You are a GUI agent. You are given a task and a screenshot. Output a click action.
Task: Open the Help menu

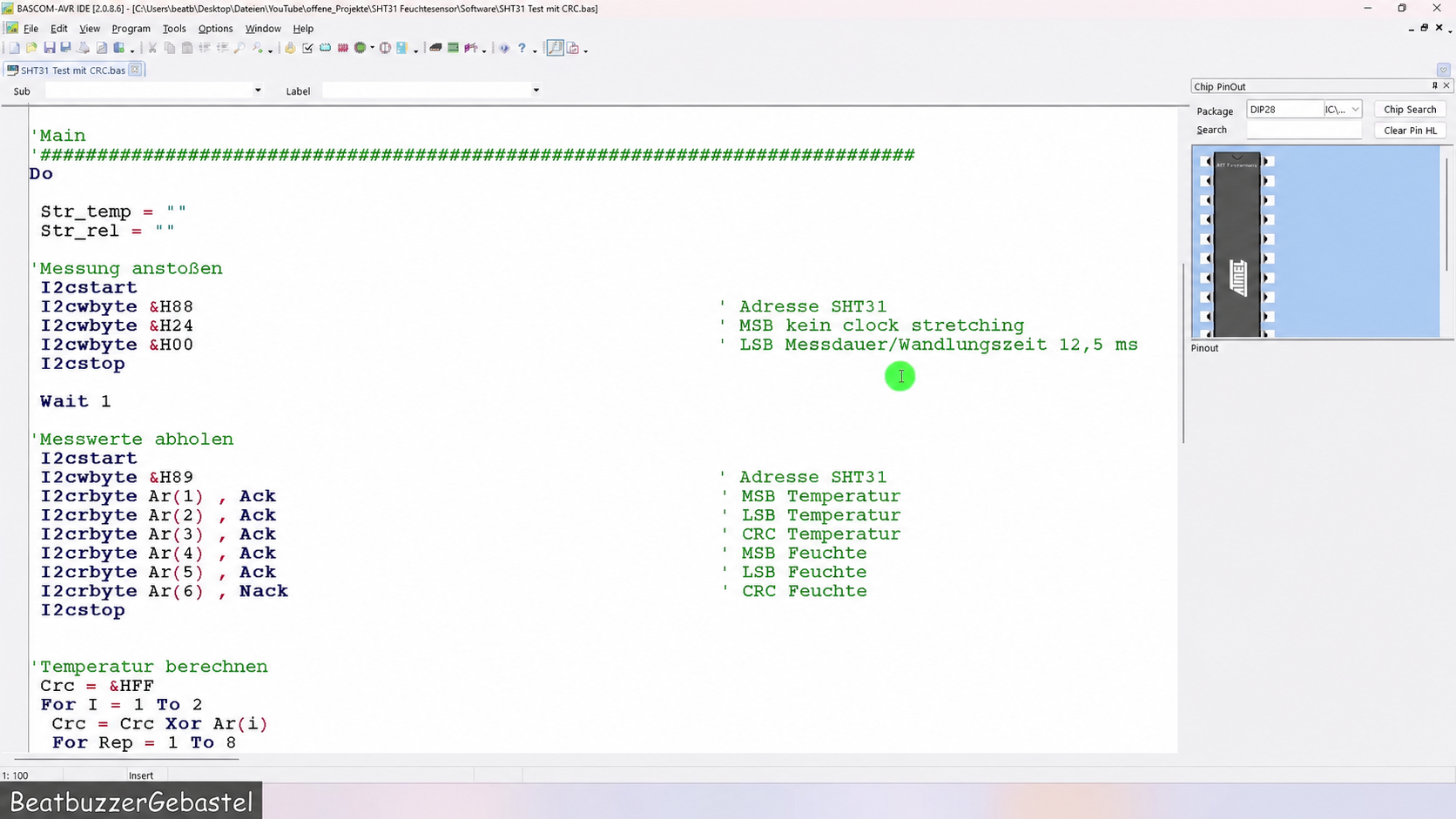click(x=303, y=29)
